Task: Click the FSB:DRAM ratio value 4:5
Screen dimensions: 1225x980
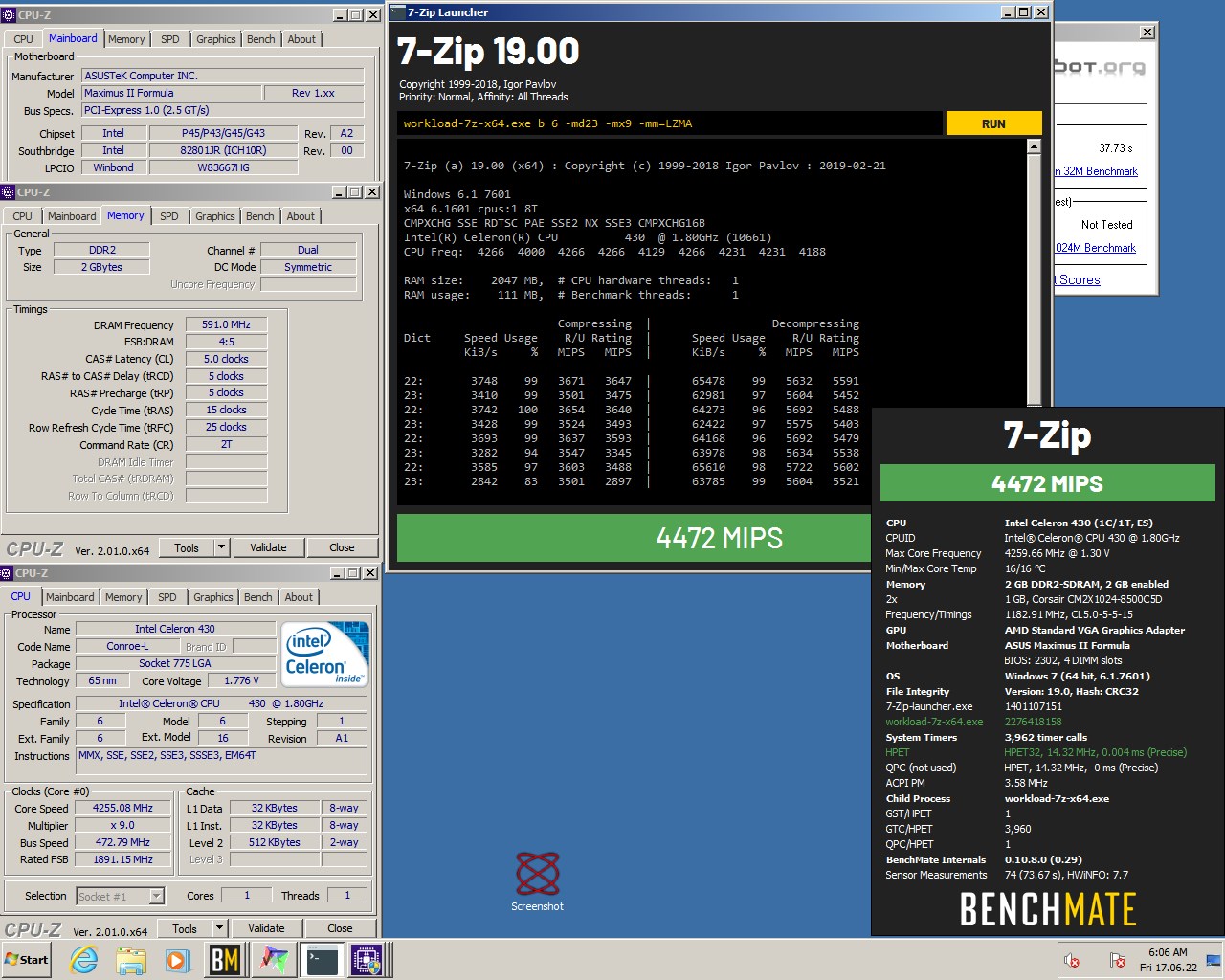Action: tap(226, 342)
